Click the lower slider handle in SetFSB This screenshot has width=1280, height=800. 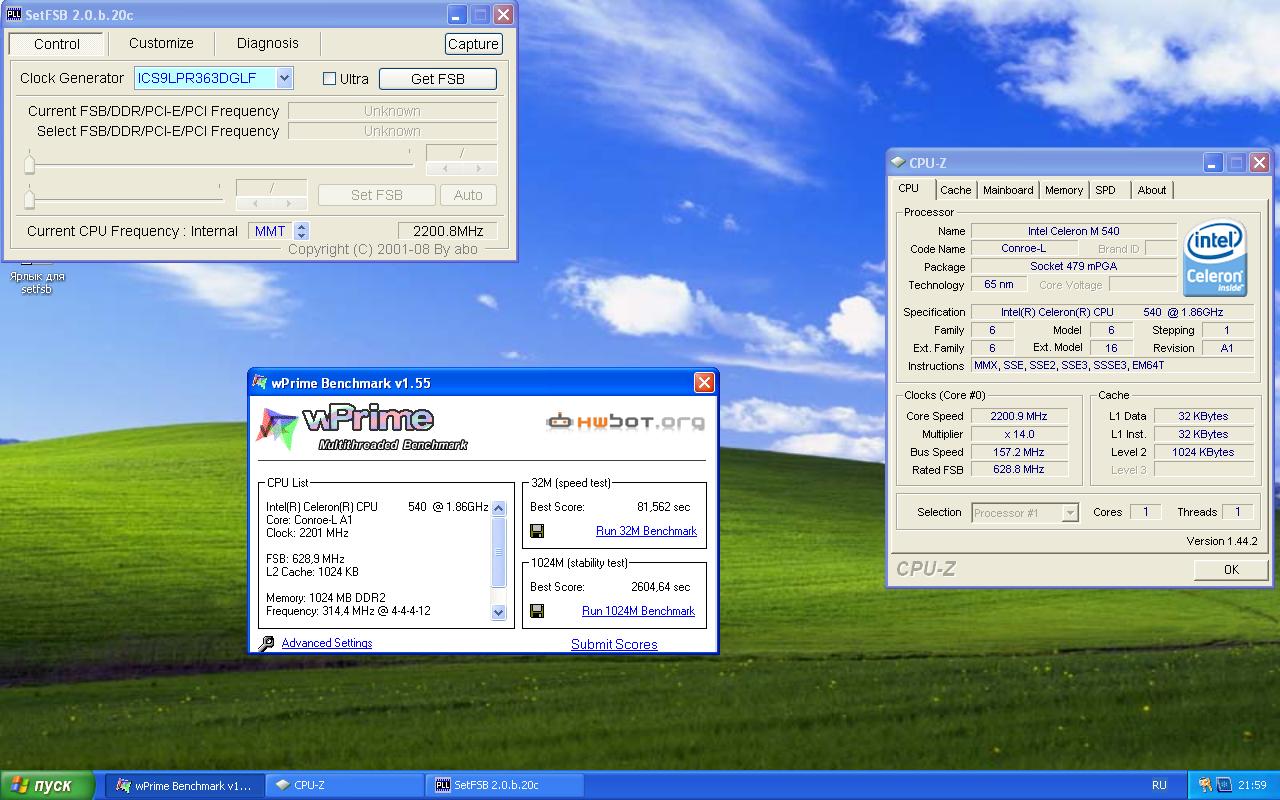29,198
